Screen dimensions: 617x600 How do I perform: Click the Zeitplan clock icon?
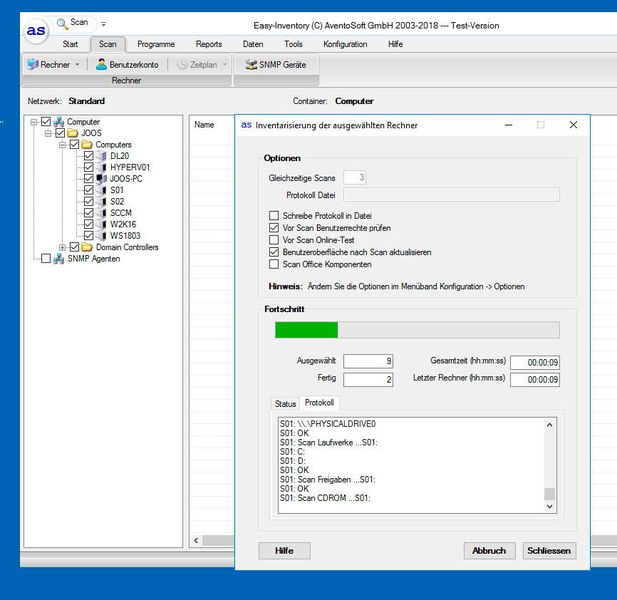tap(182, 65)
